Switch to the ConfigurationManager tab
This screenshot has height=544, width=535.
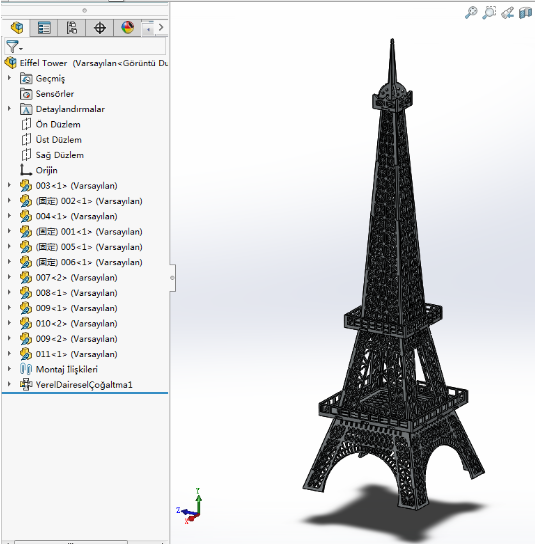click(72, 28)
